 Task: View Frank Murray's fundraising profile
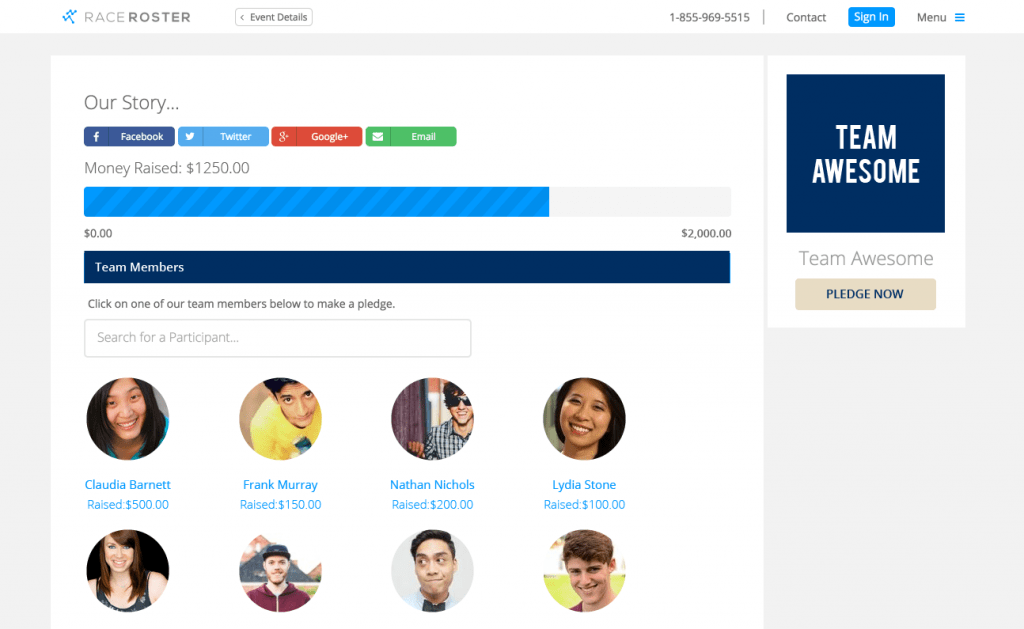pos(280,484)
